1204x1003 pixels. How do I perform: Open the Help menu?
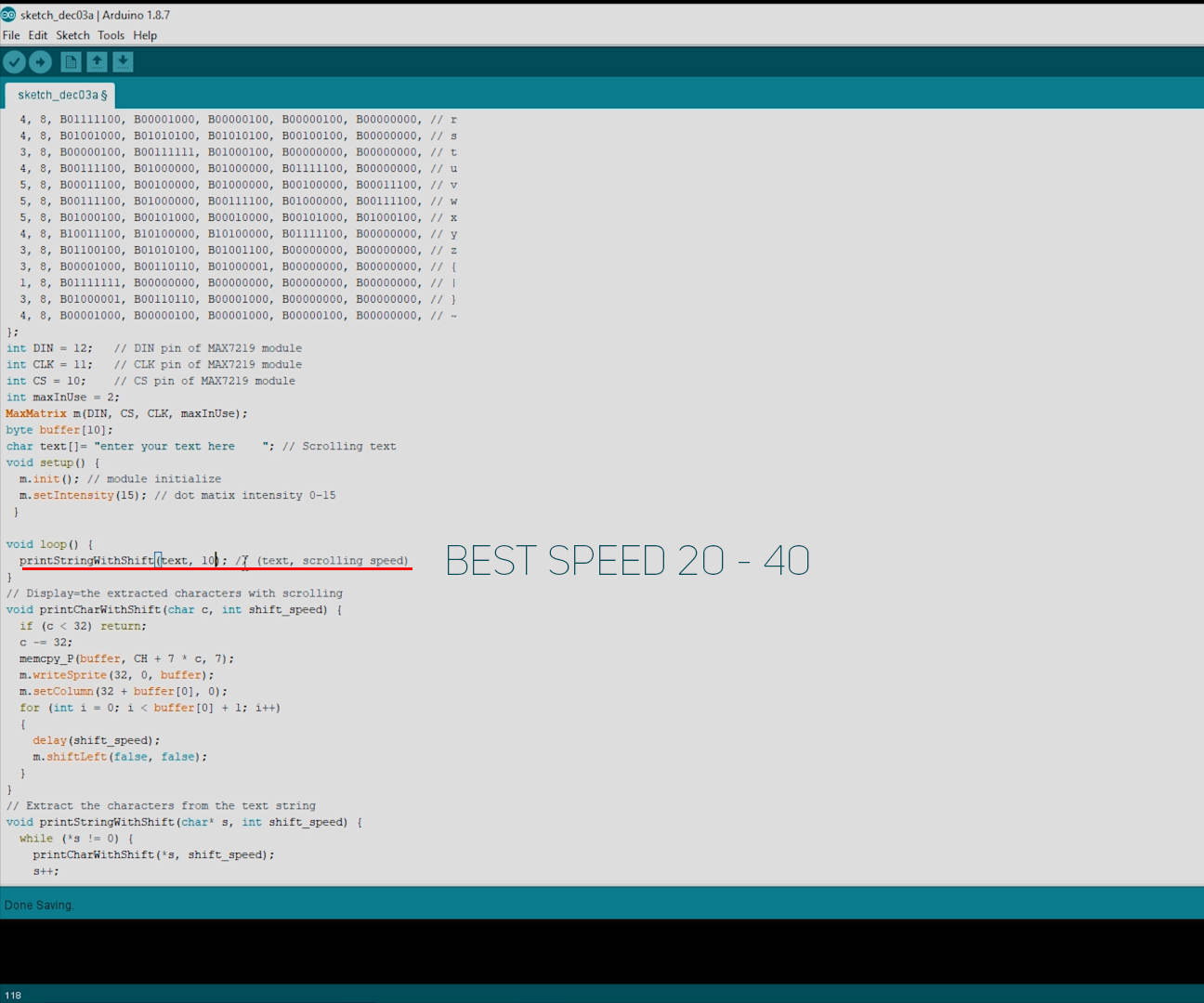click(x=145, y=35)
